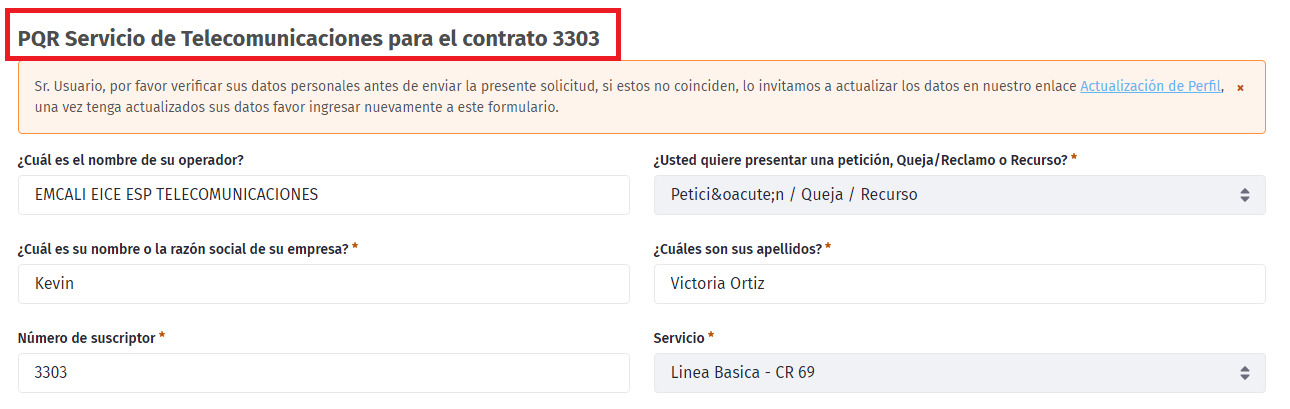Click the 'Número de suscriptor' label

point(86,338)
